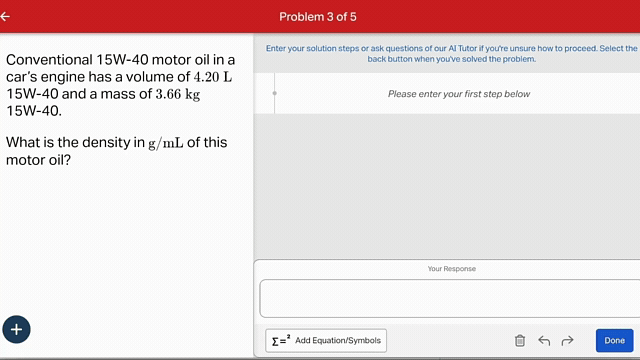640x360 pixels.
Task: Click the Your Response label
Action: tap(451, 269)
